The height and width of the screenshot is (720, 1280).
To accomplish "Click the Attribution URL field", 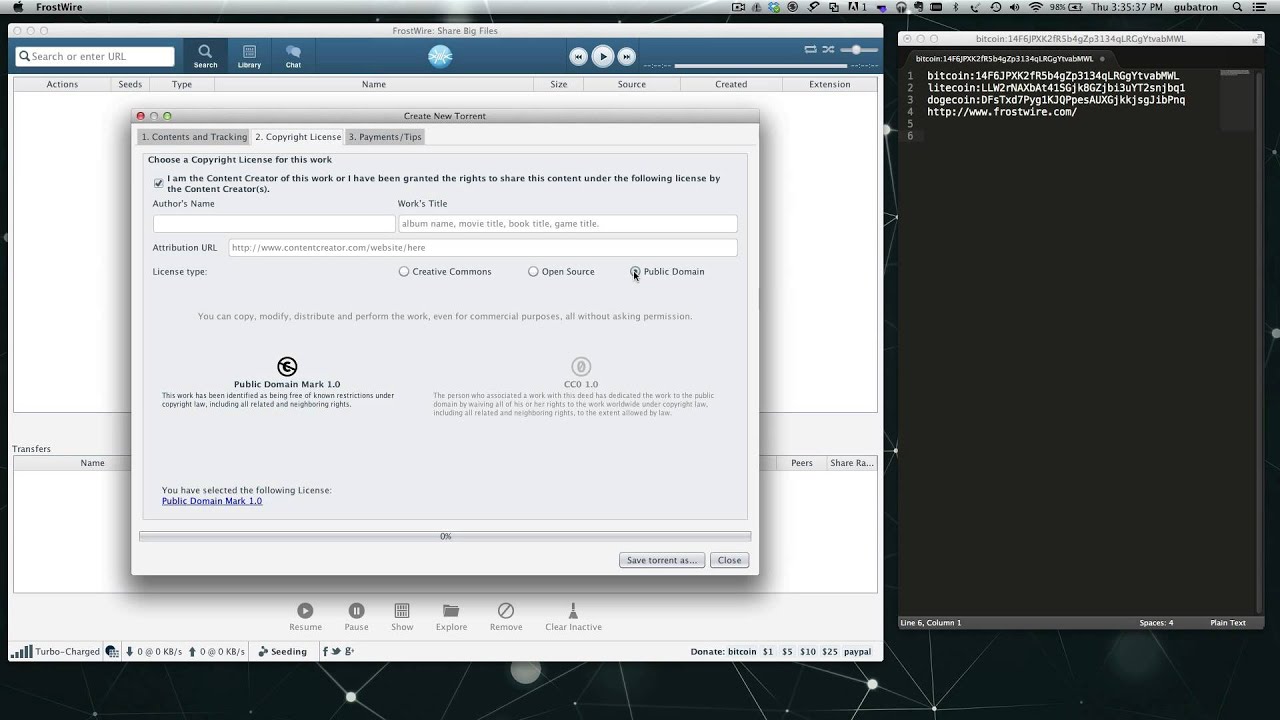I will 483,248.
